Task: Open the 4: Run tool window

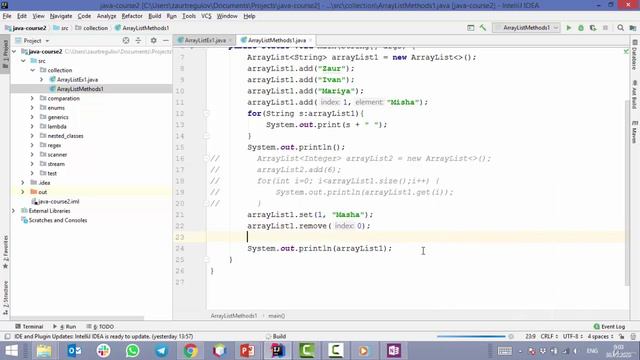Action: (64, 327)
